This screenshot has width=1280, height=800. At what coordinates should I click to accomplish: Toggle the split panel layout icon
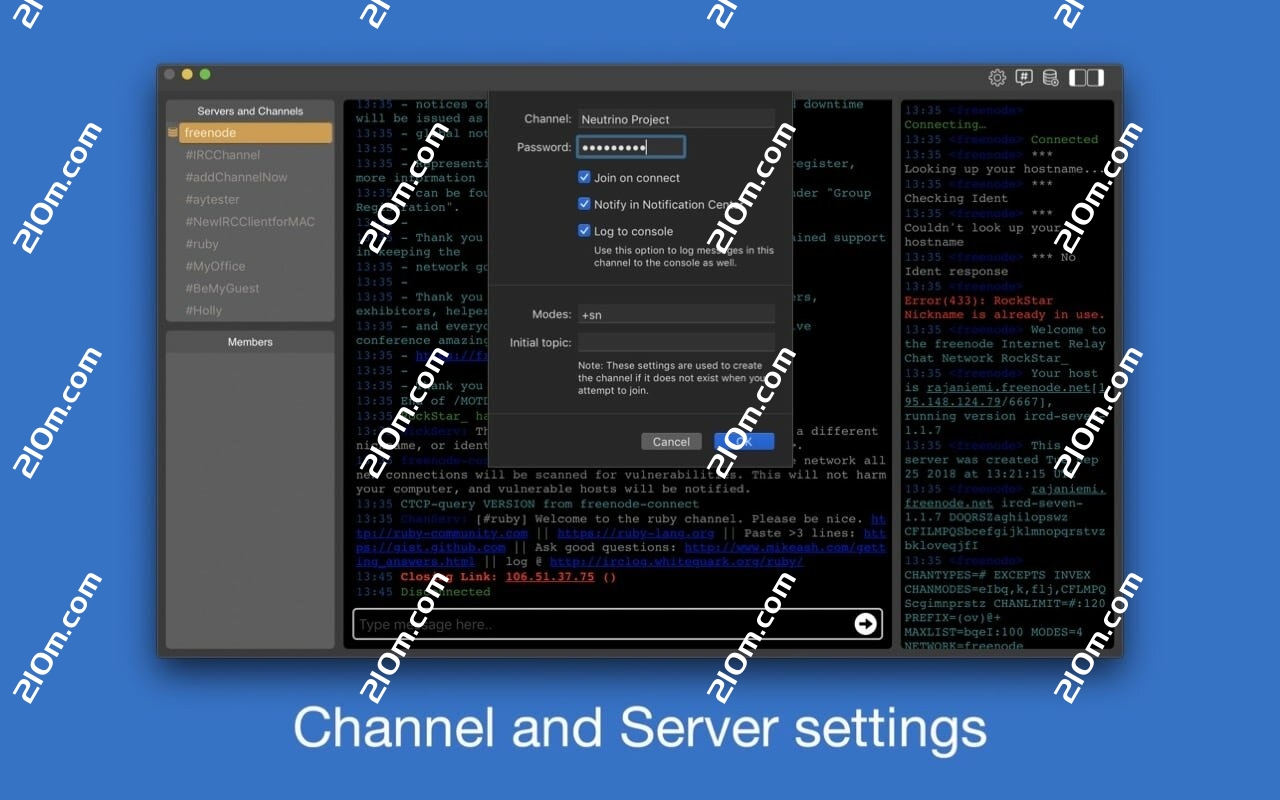pos(1086,78)
